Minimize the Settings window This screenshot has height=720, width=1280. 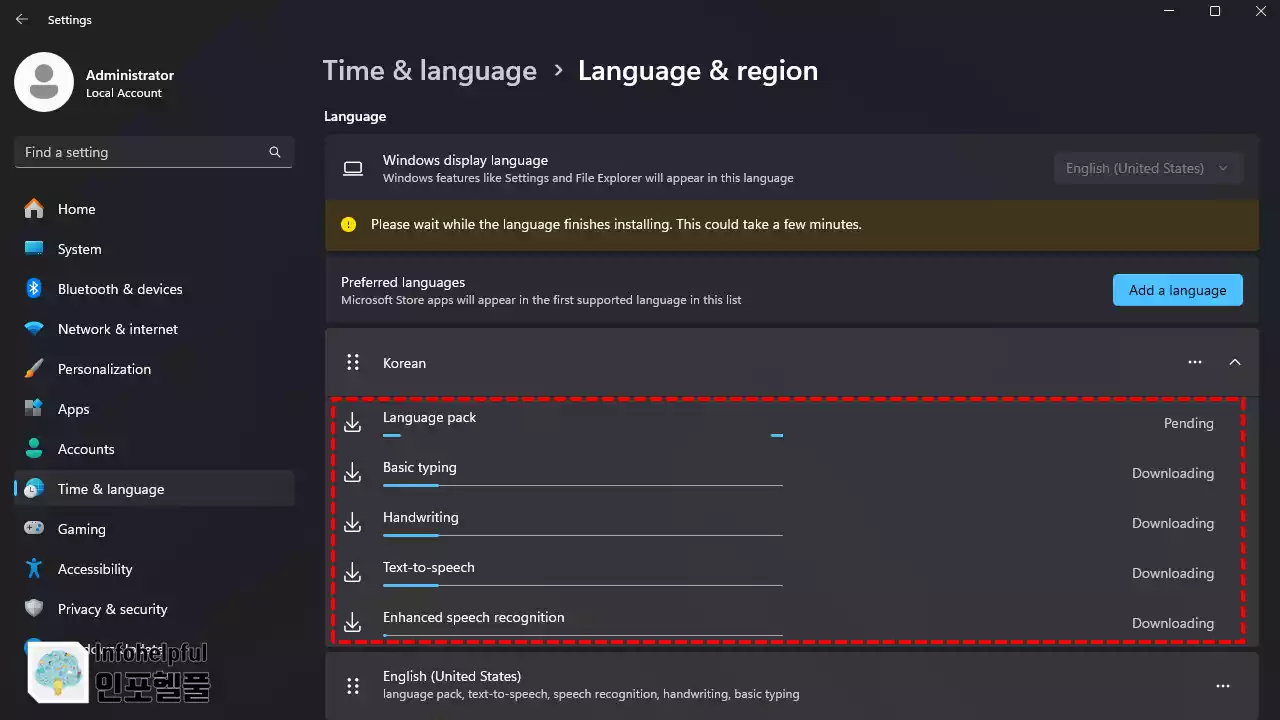click(x=1169, y=11)
